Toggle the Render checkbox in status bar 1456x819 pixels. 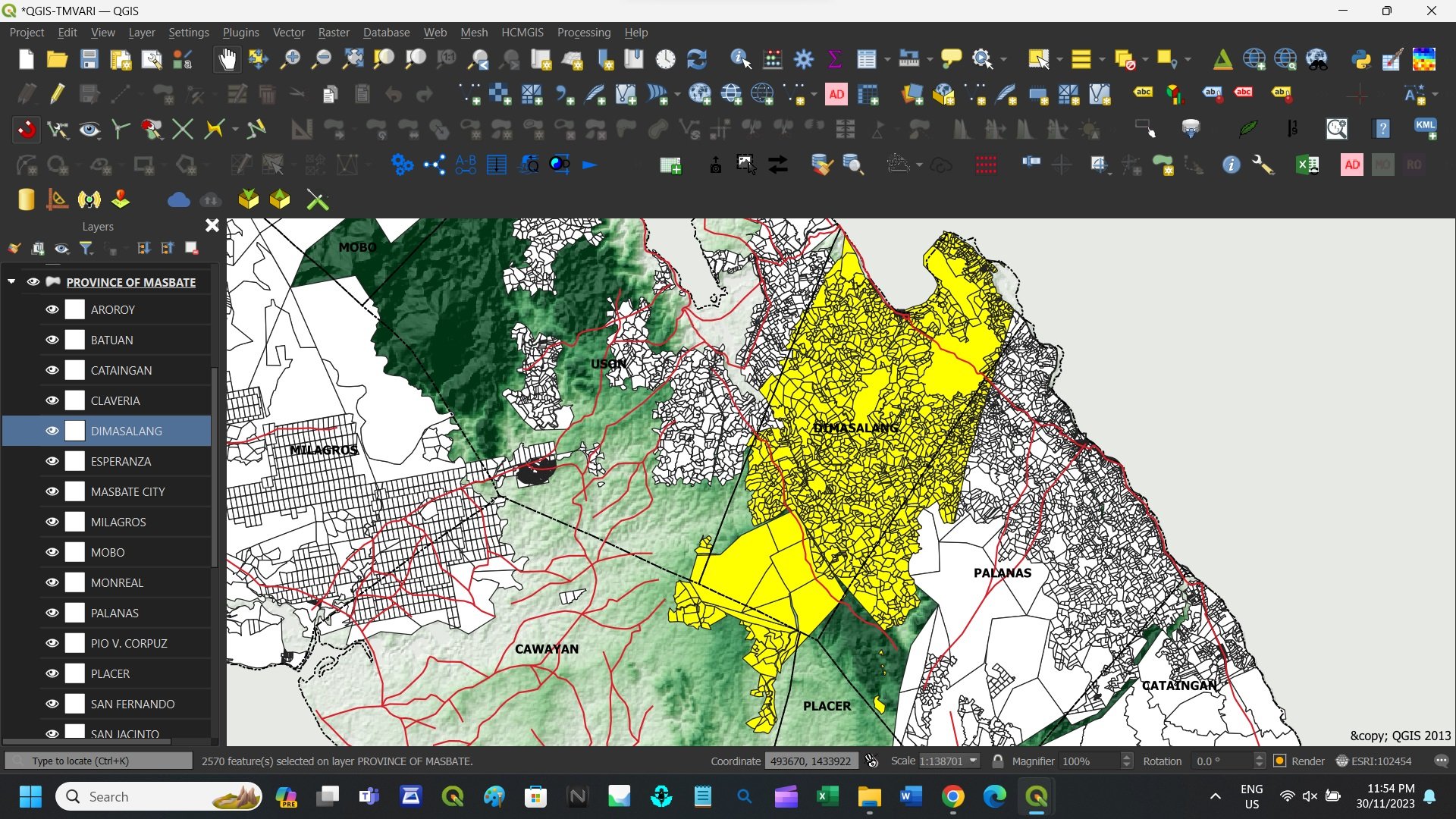point(1280,761)
